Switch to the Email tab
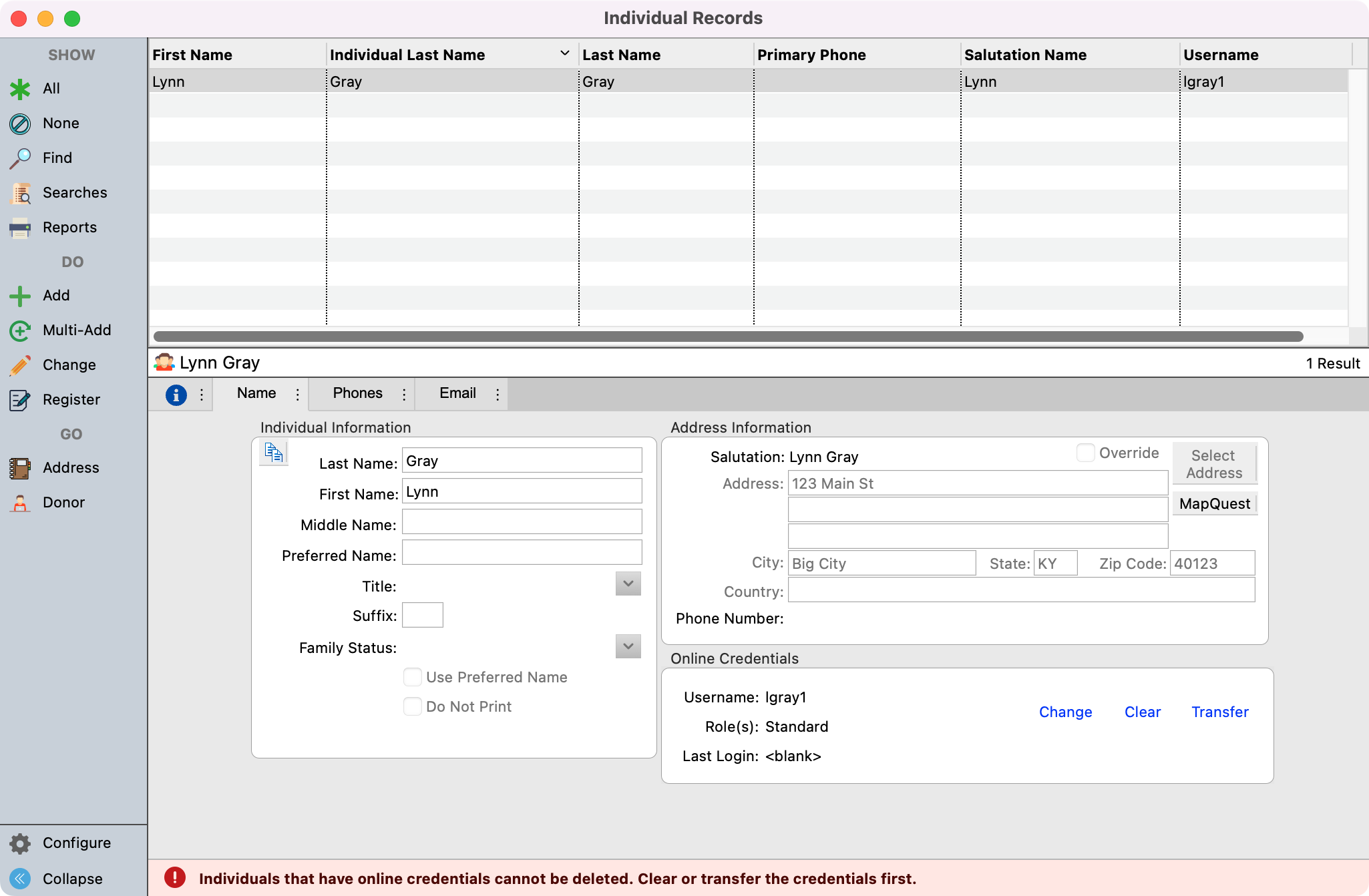 point(457,393)
